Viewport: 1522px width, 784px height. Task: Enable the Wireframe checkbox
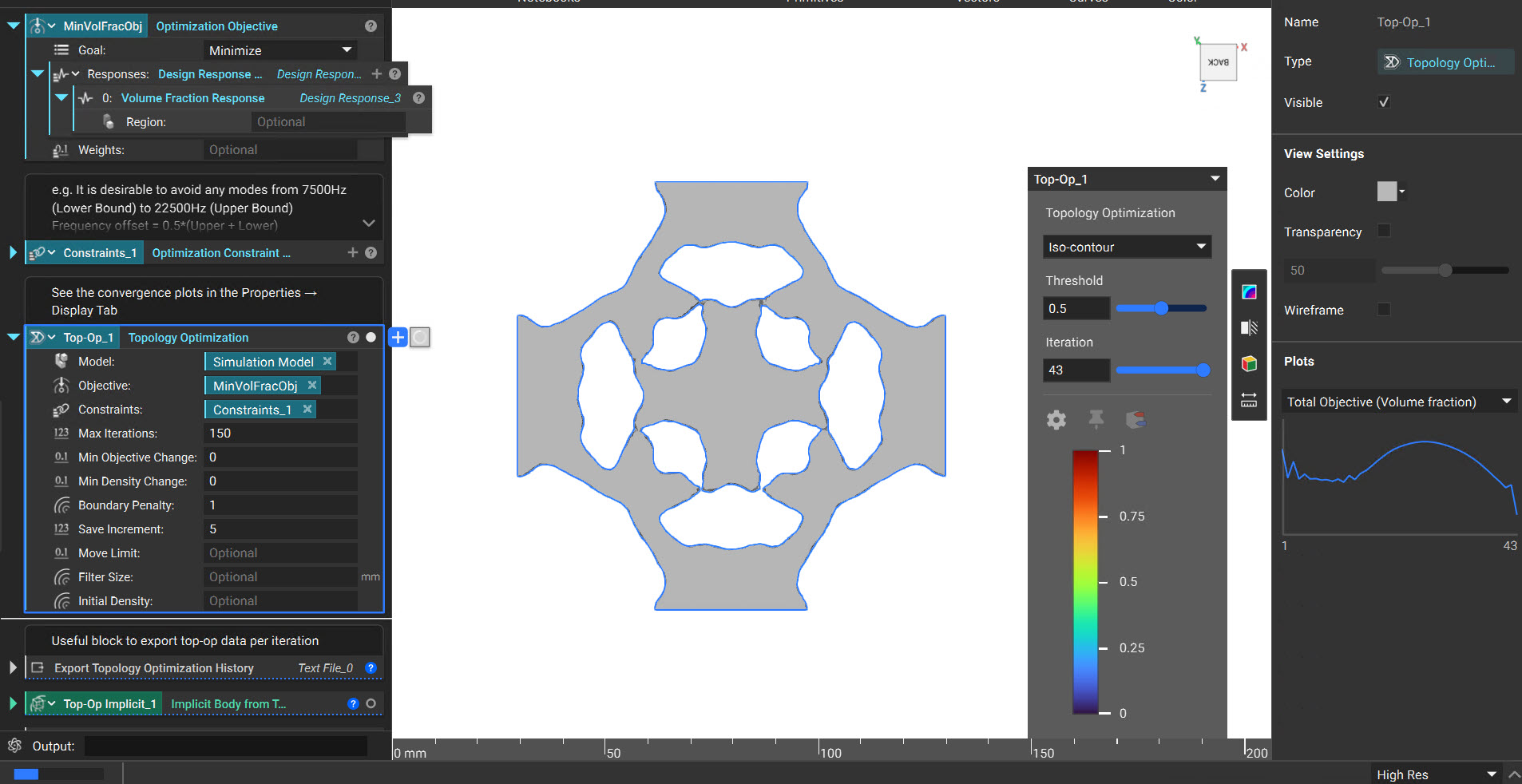pos(1384,309)
